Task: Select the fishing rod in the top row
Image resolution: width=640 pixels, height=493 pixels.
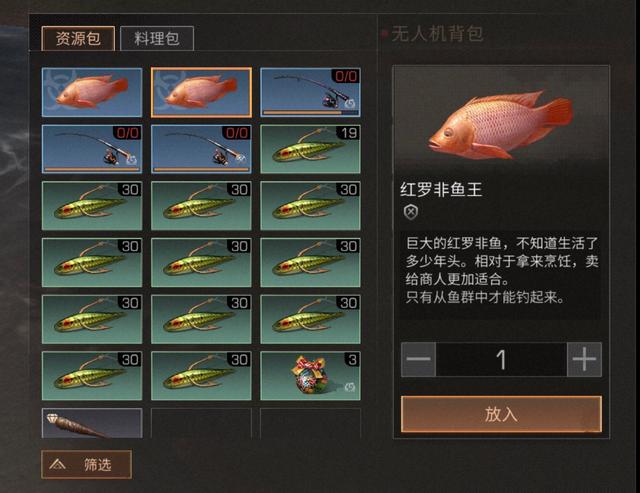Action: (x=310, y=92)
